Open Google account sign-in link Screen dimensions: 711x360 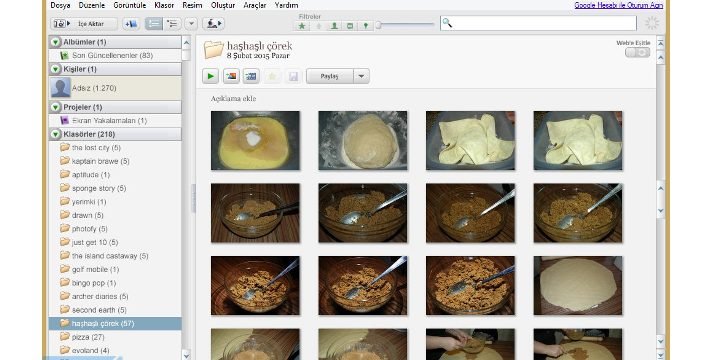tap(618, 5)
